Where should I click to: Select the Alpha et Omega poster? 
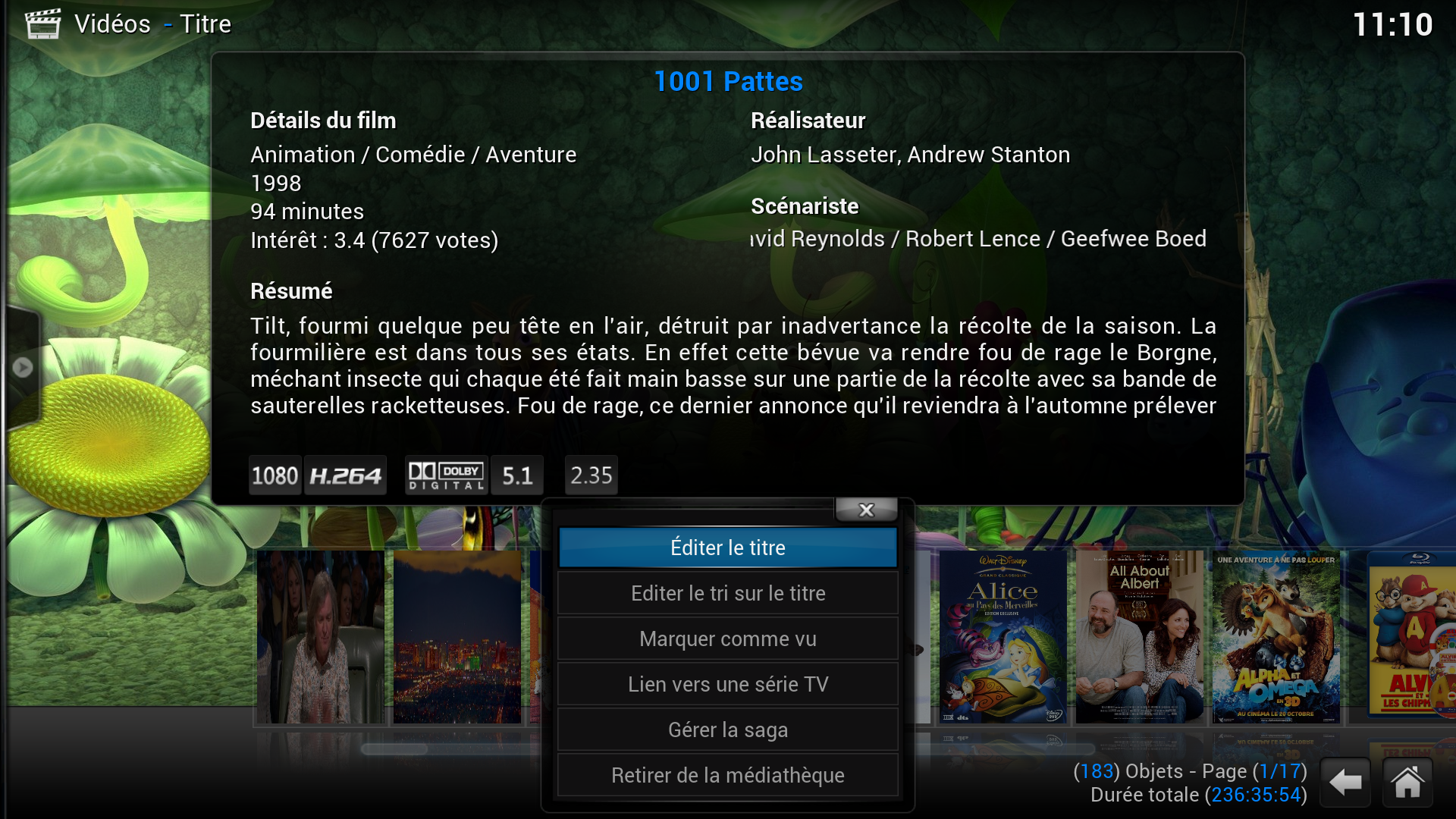1276,637
